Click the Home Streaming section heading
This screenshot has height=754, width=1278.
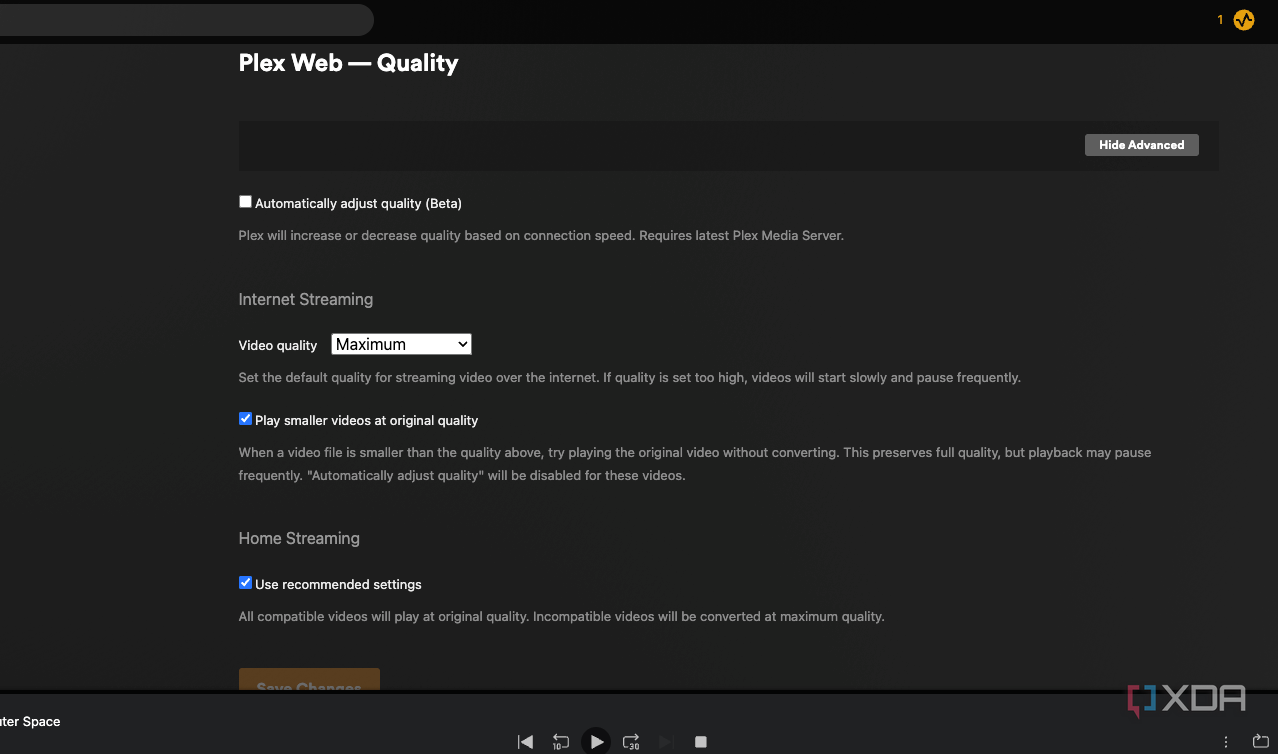(299, 538)
